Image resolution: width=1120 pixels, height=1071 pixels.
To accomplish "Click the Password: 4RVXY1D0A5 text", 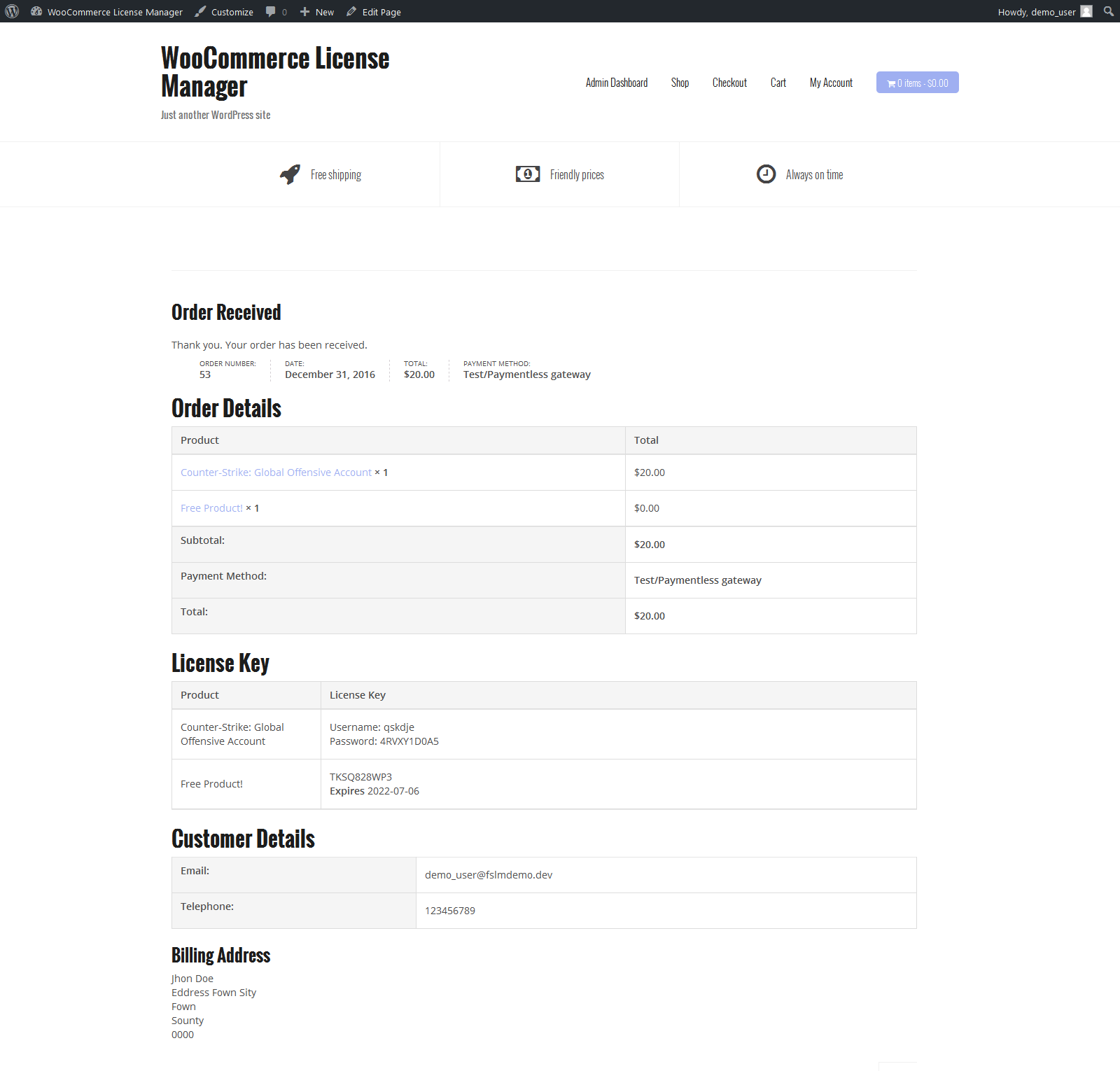I will point(384,741).
